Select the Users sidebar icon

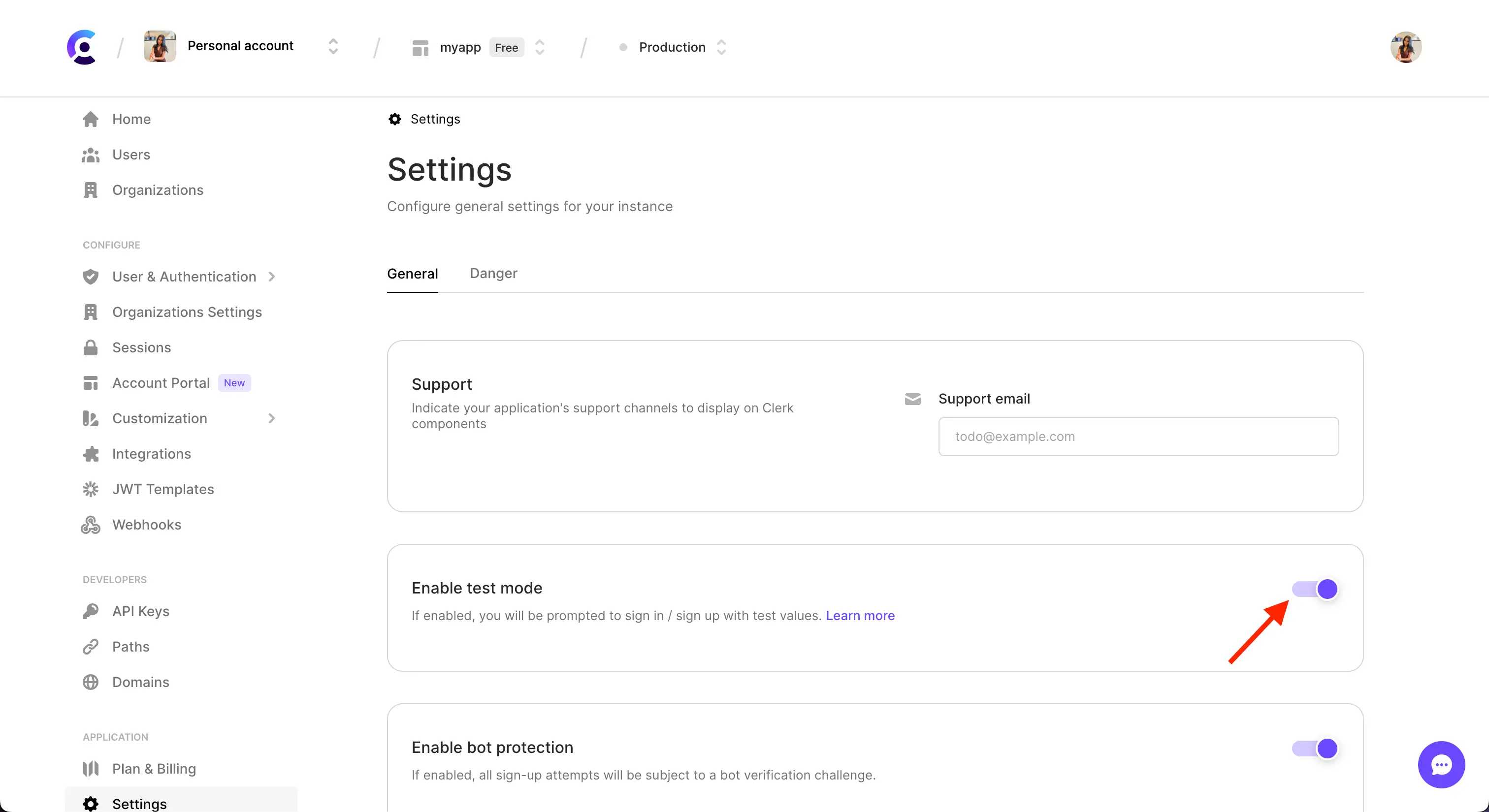[x=91, y=155]
